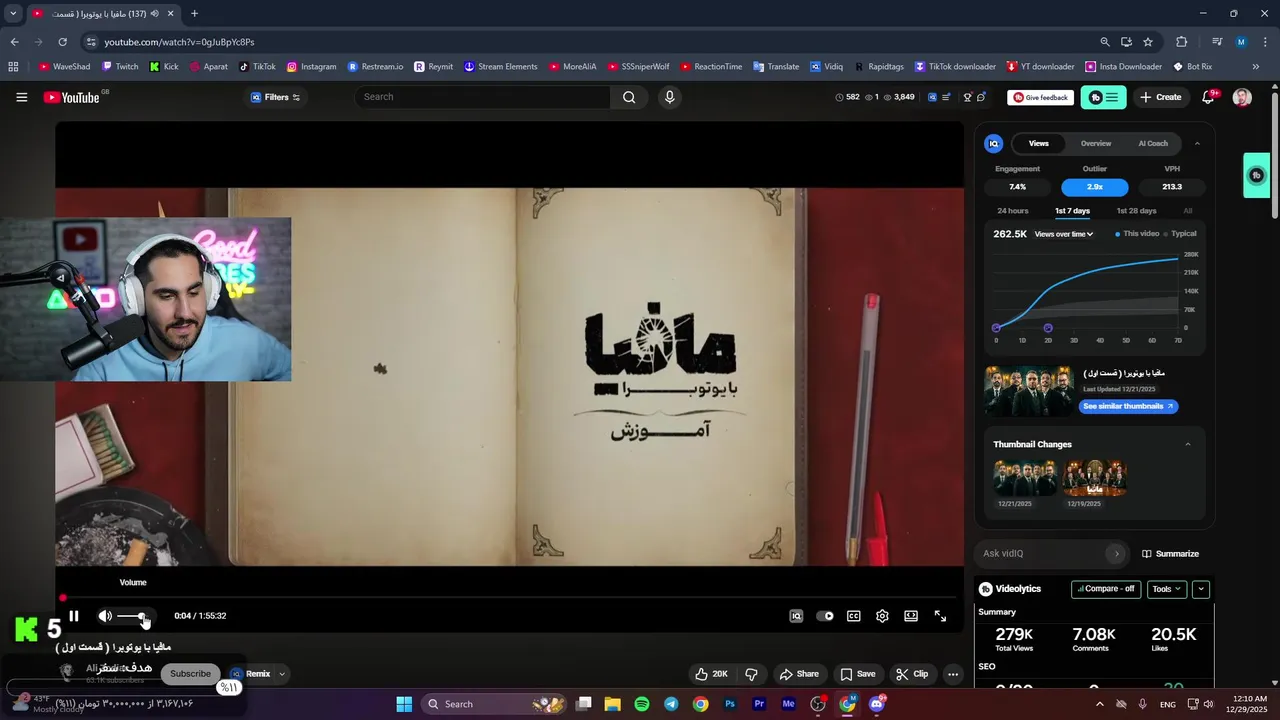
Task: Select the 1st 28 days range
Action: coord(1136,211)
